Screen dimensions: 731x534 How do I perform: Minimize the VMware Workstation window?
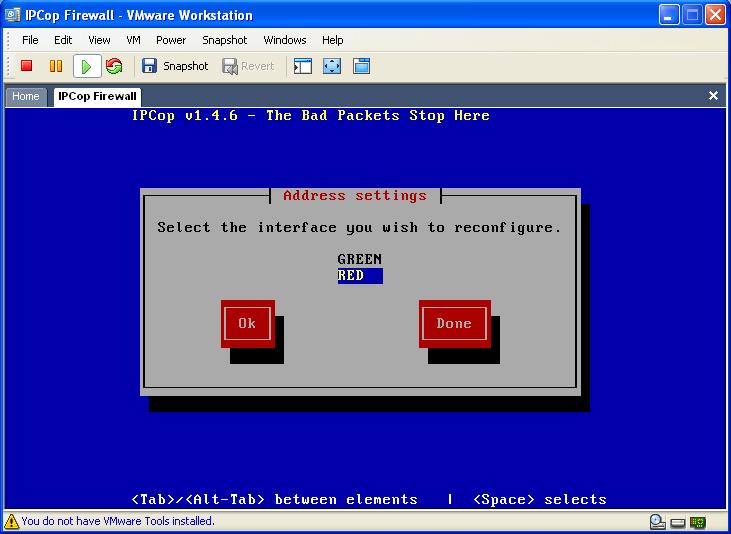[669, 15]
